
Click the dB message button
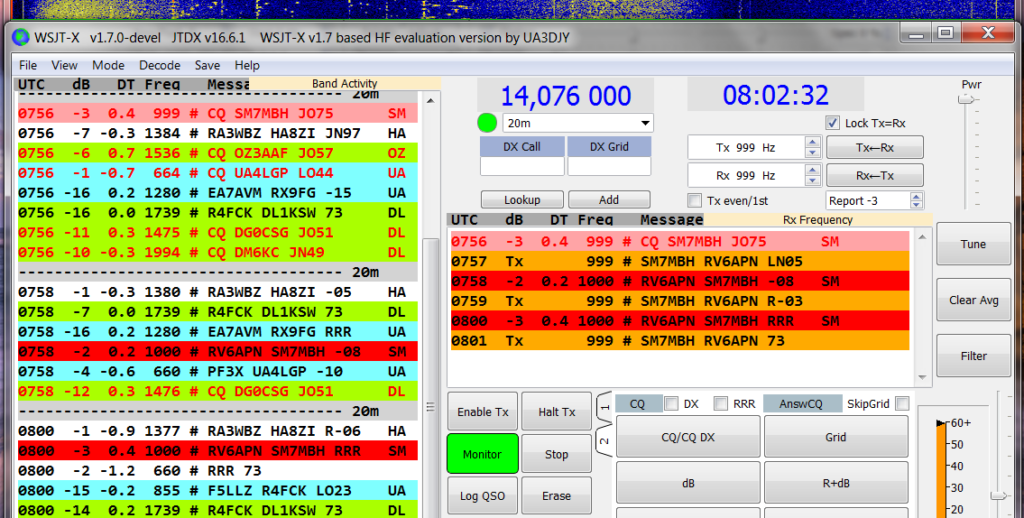(x=688, y=483)
